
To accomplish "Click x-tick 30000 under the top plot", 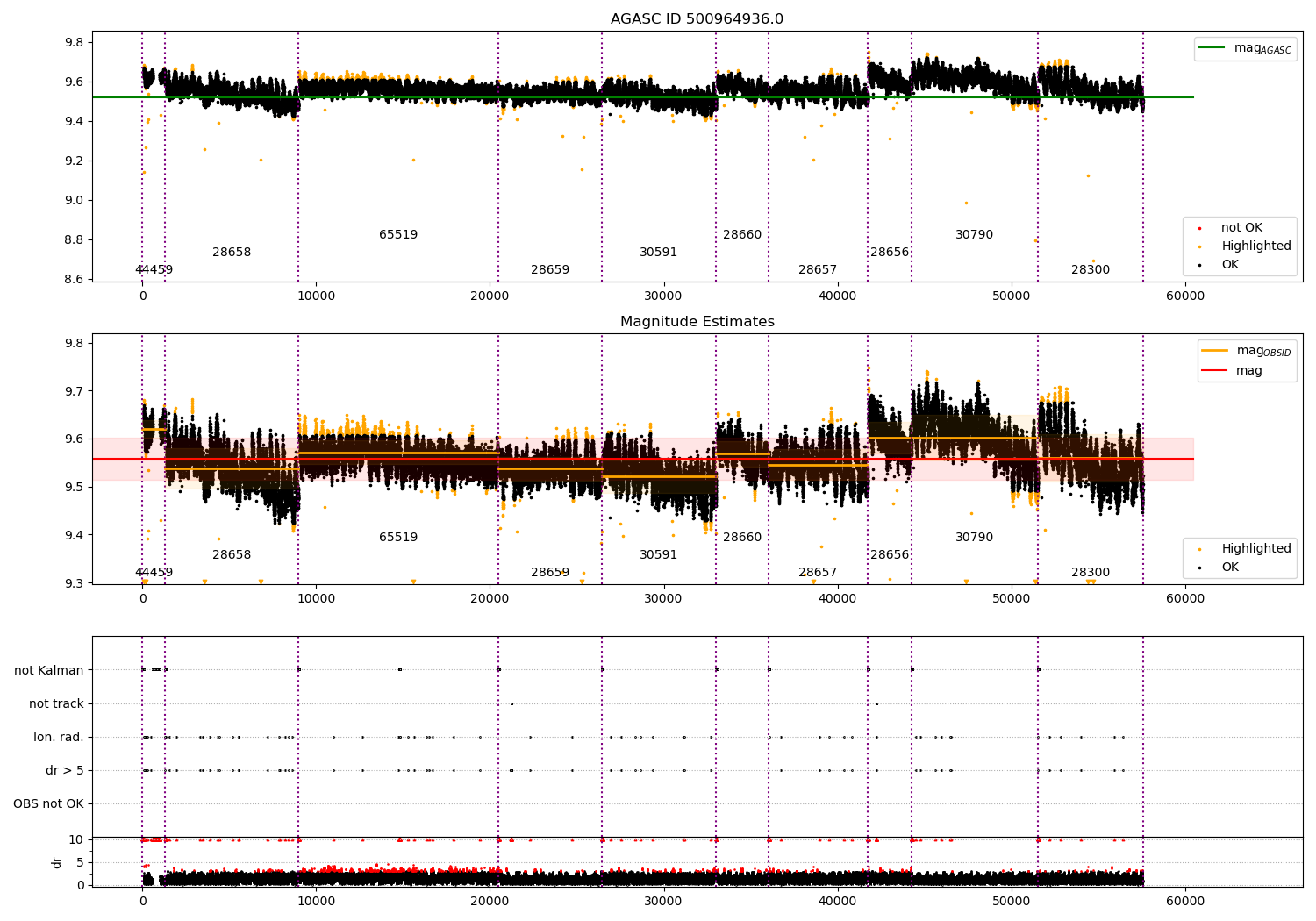I will click(x=663, y=296).
